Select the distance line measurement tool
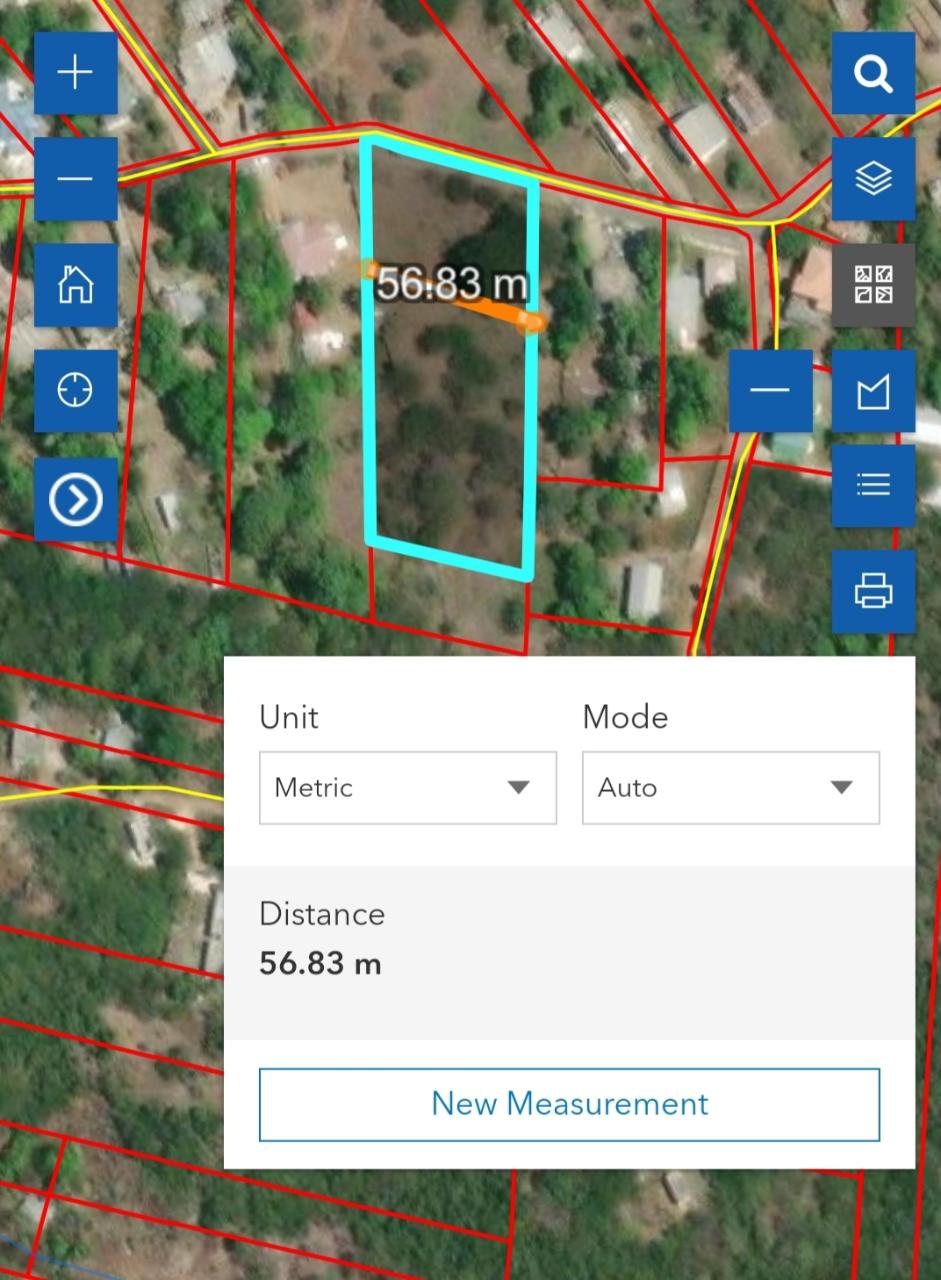 [769, 391]
